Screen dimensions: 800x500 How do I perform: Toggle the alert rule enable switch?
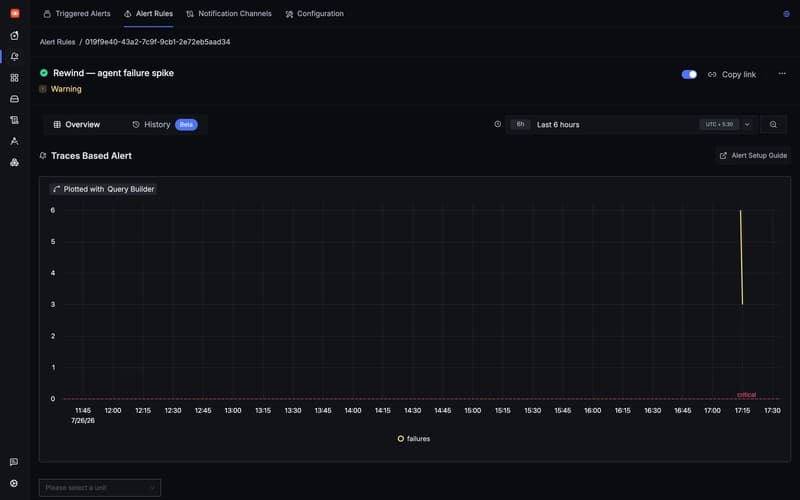click(x=689, y=74)
